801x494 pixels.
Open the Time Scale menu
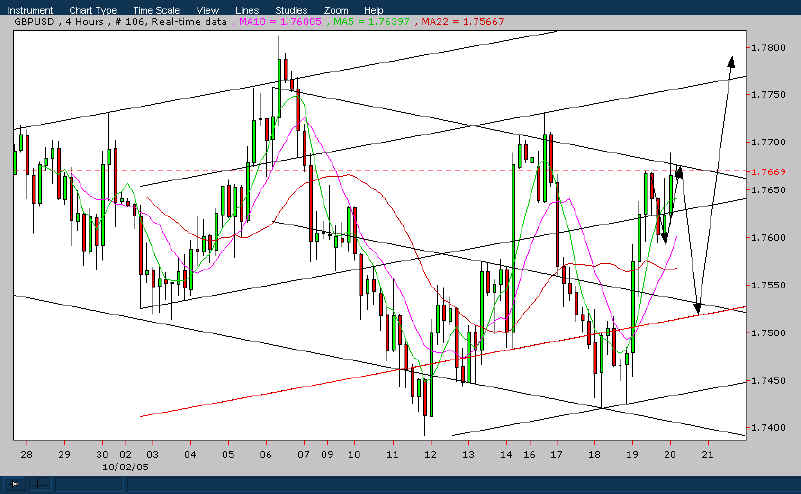[x=156, y=10]
